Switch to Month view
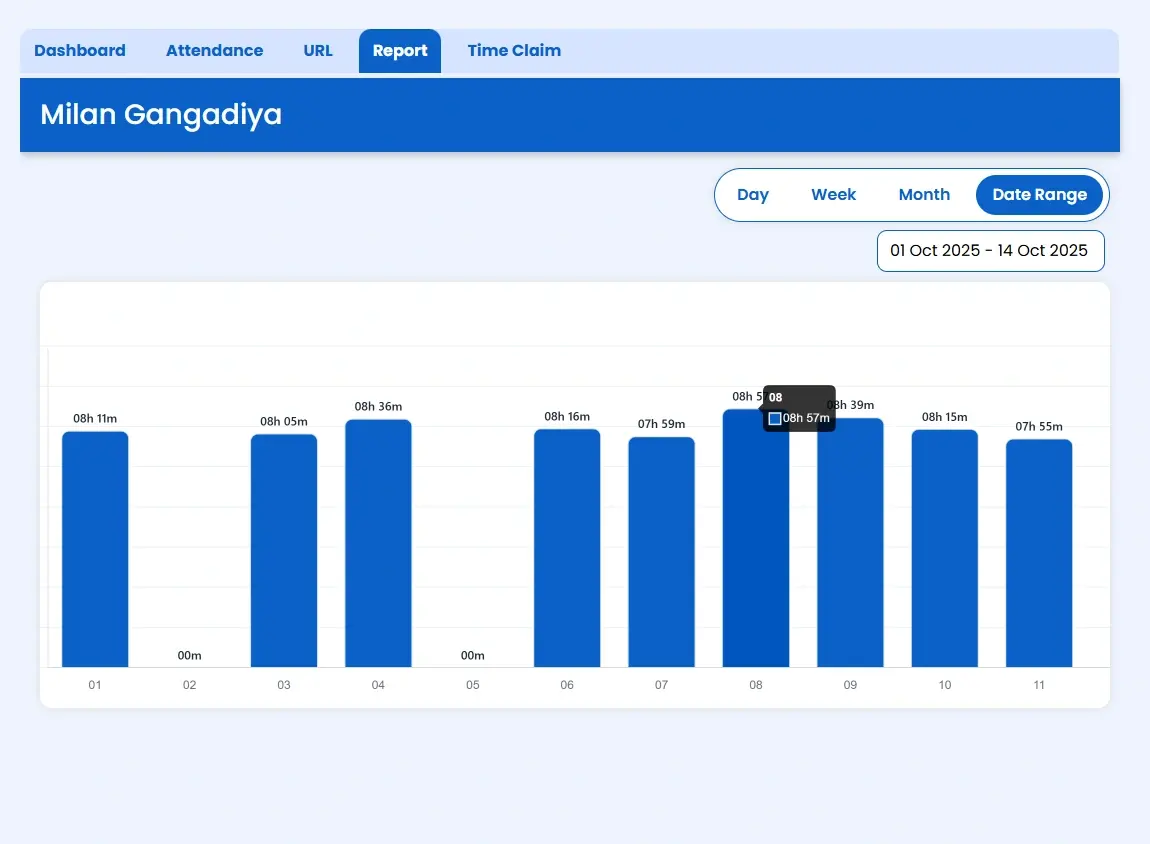 coord(923,194)
